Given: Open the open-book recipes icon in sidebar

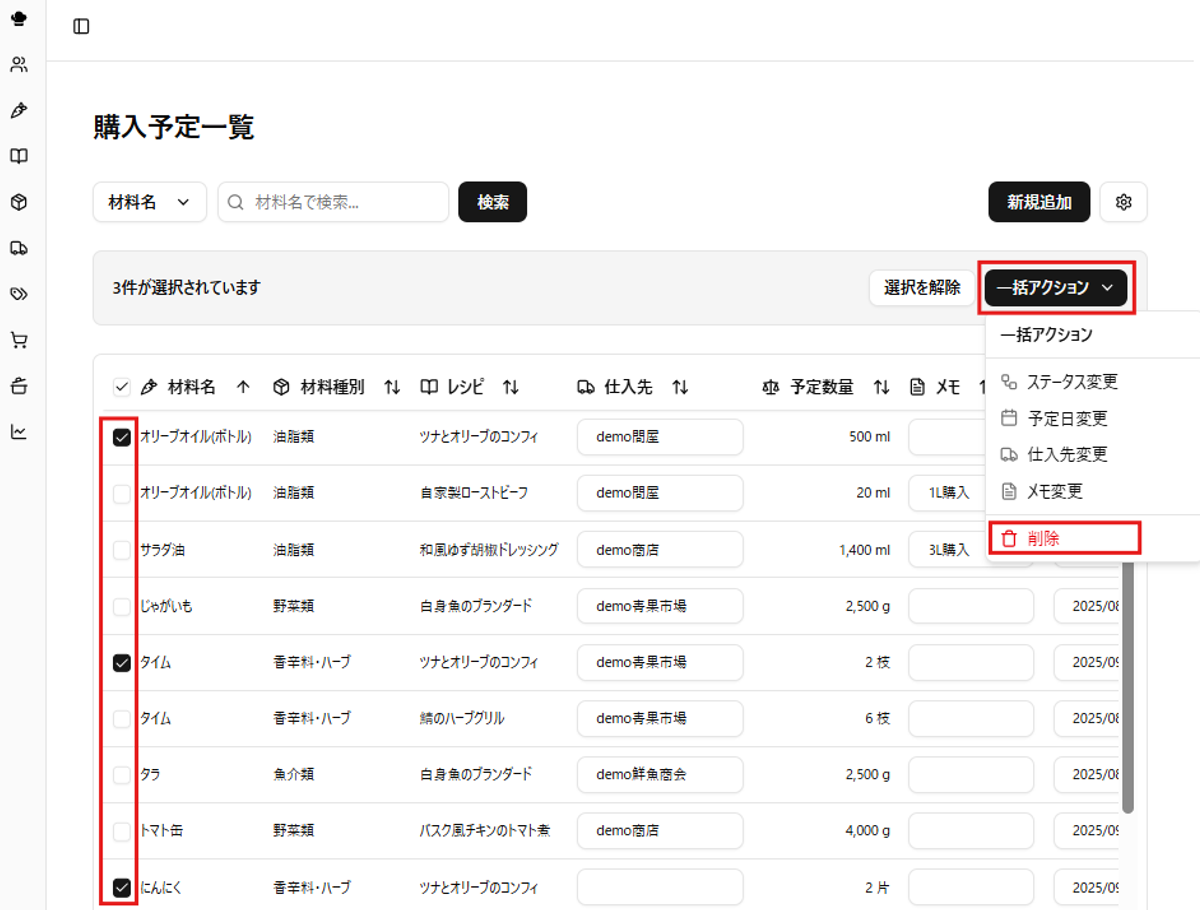Looking at the screenshot, I should click(19, 156).
